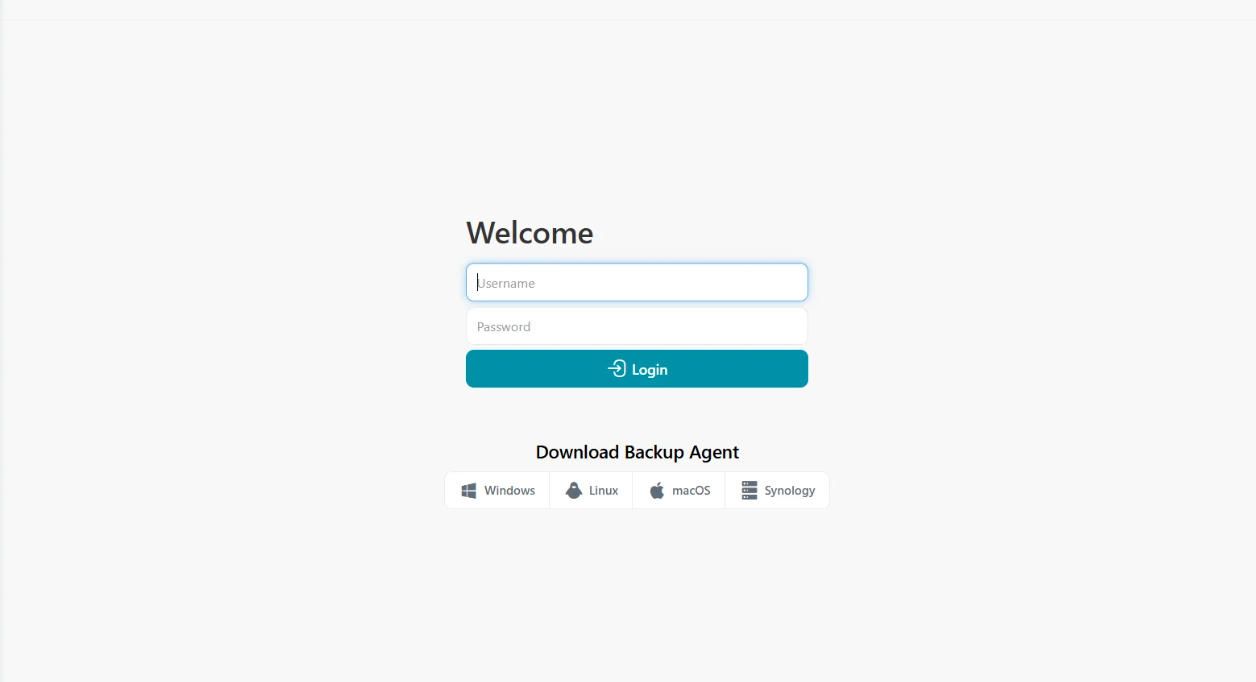1256x682 pixels.
Task: Download the backup agent for Linux
Action: 591,490
